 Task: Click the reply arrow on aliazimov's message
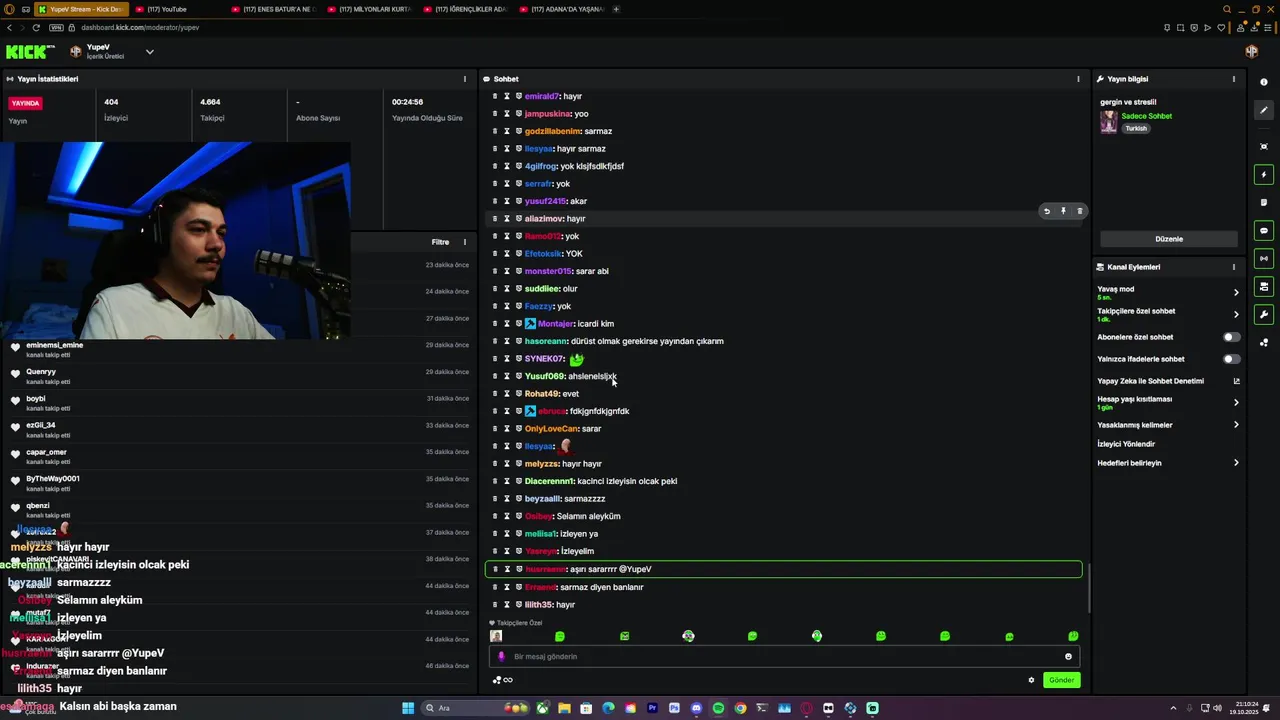pyautogui.click(x=1047, y=211)
